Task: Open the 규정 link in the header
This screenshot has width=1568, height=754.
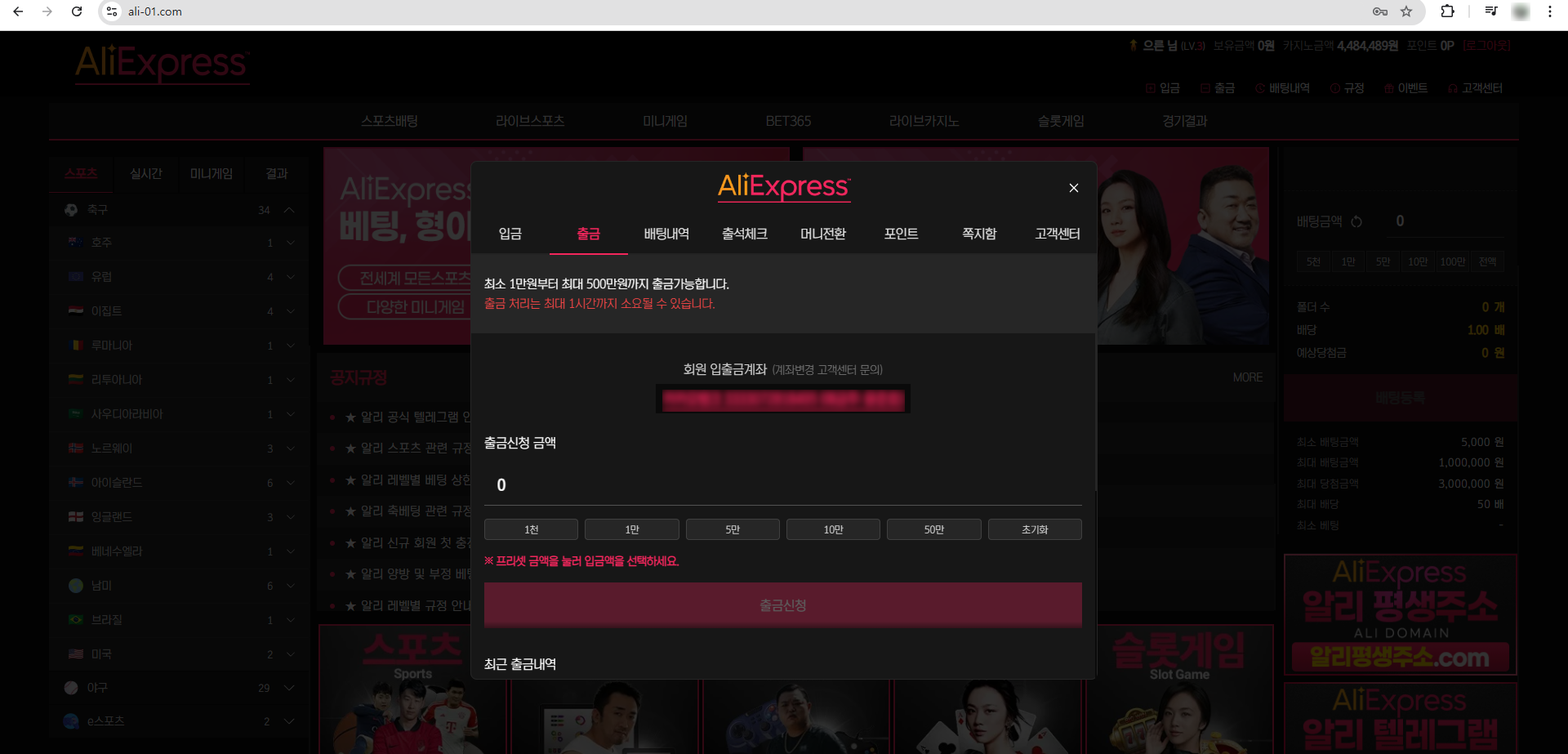Action: point(1347,88)
